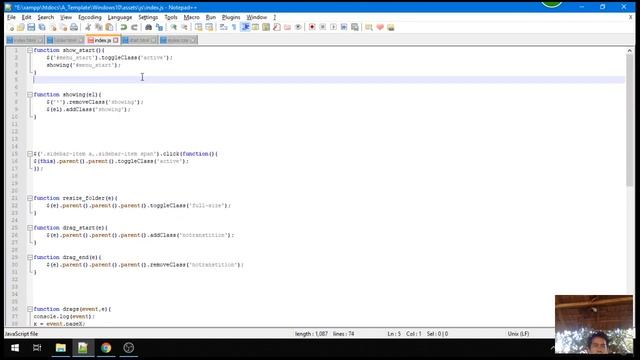This screenshot has height=360, width=640.
Task: Toggle the Function List panel
Action: [x=277, y=27]
